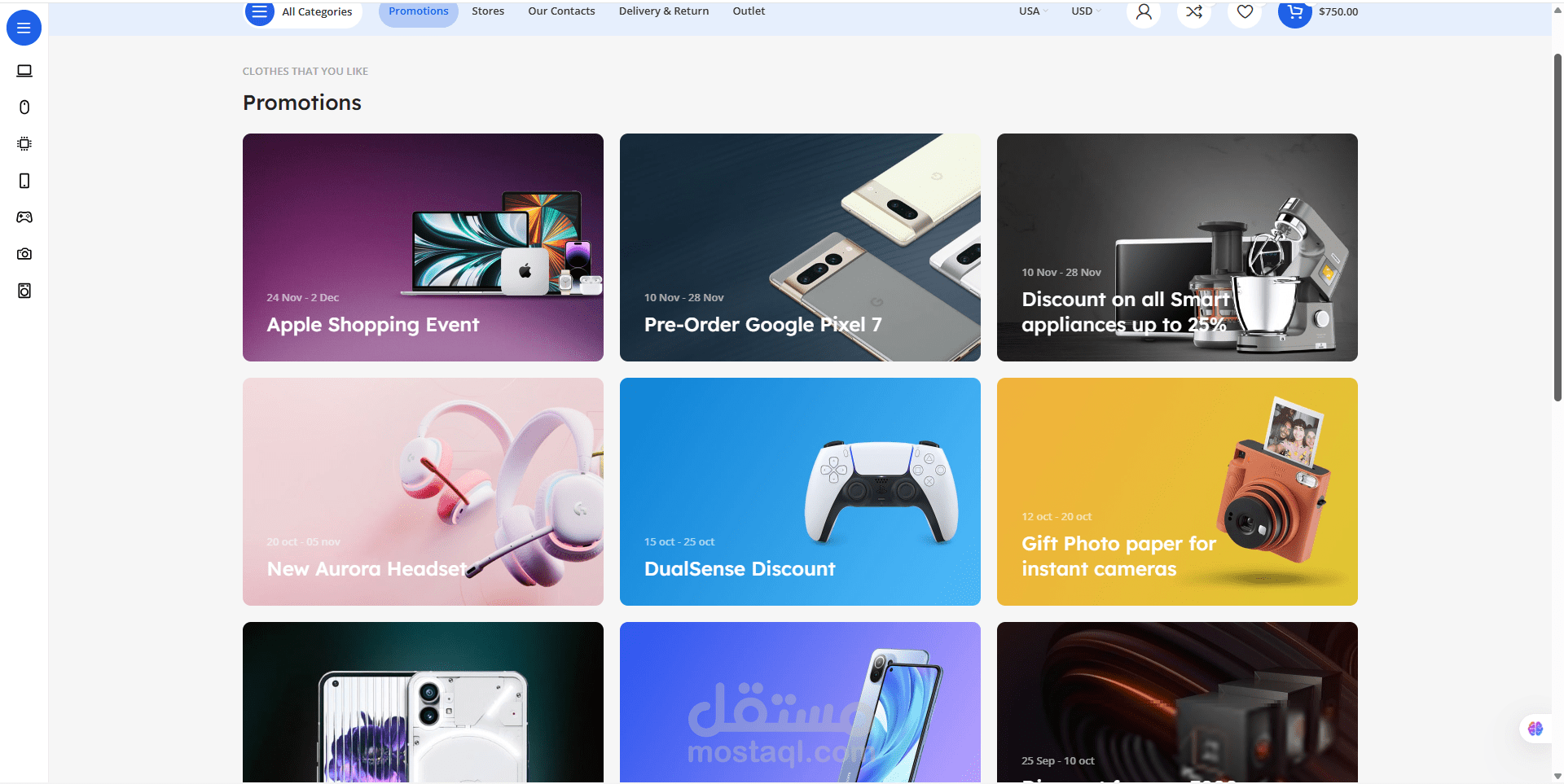Open the Apple Shopping Event promotion banner
This screenshot has height=784, width=1564.
tap(422, 247)
